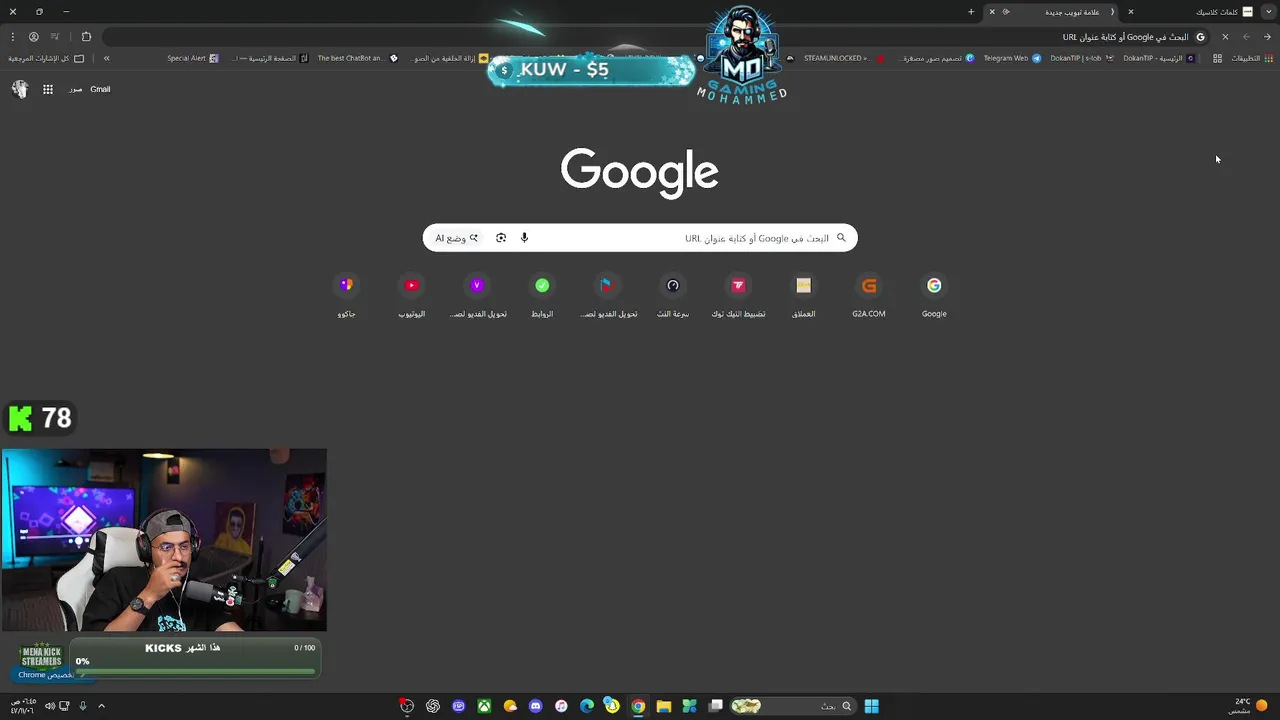1280x720 pixels.
Task: Click the streamer webcam thumbnail
Action: tap(164, 540)
